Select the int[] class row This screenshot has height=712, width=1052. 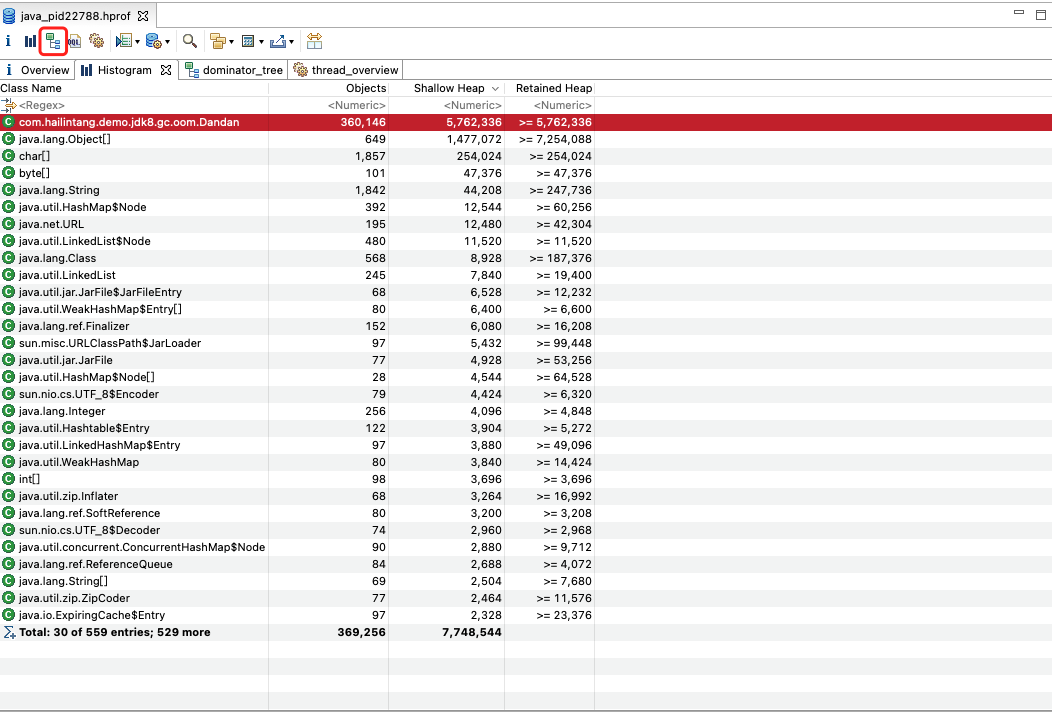[x=526, y=479]
